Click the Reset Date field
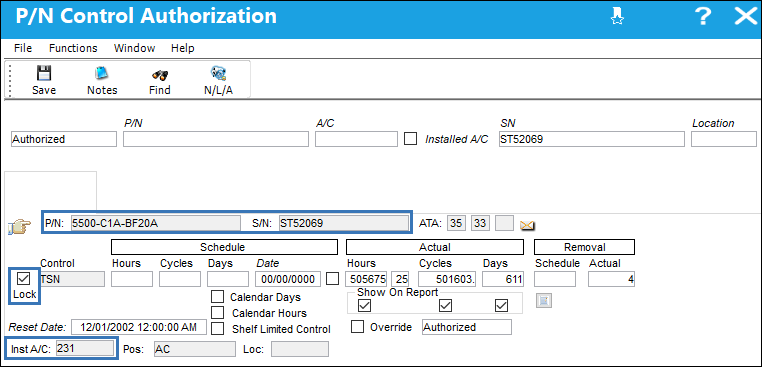Viewport: 762px width, 367px height. point(139,327)
